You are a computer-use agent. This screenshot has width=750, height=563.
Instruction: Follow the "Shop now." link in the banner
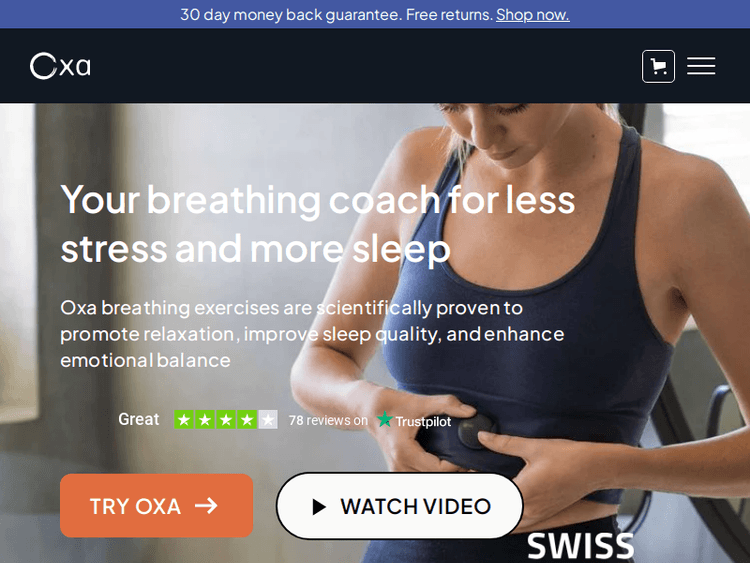click(532, 15)
